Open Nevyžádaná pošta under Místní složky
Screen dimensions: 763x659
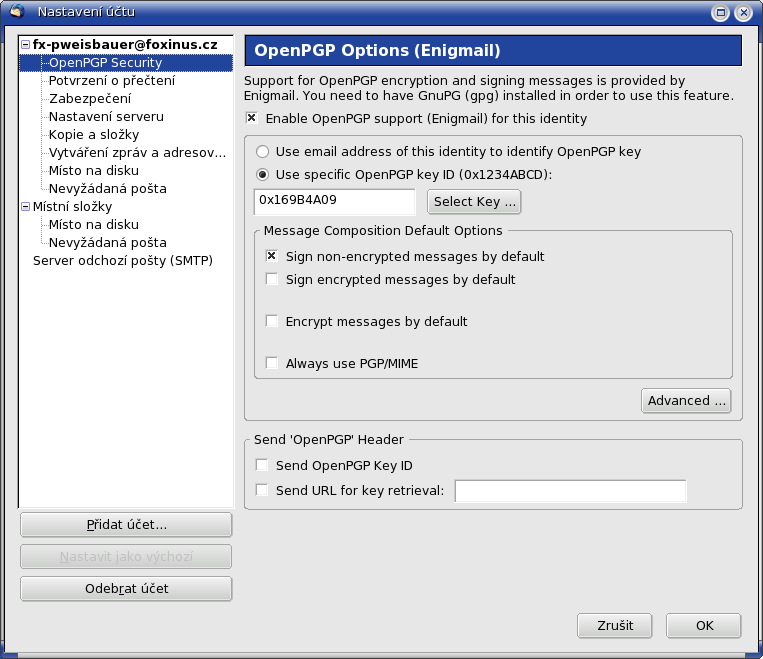[108, 243]
